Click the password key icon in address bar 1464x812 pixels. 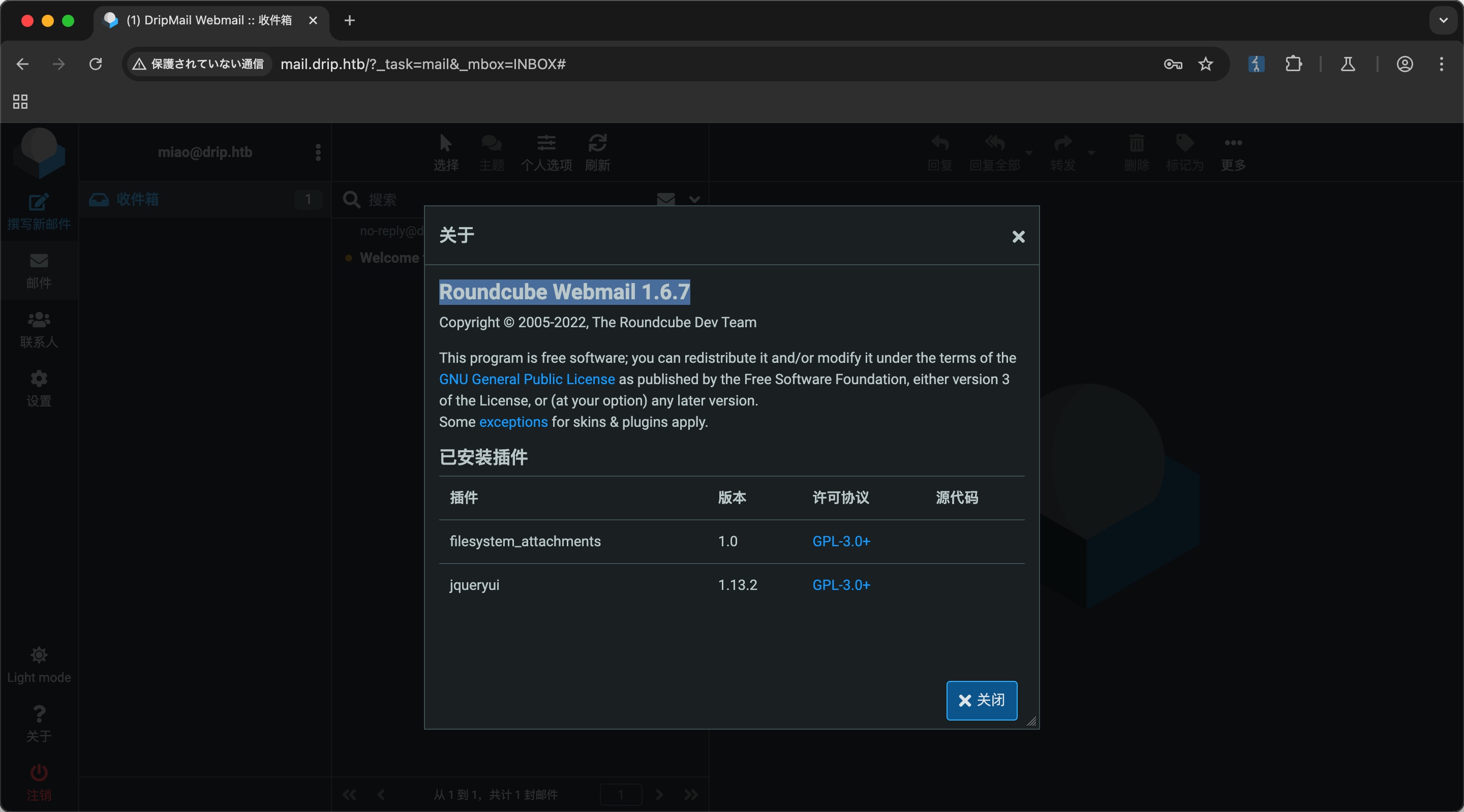1172,64
